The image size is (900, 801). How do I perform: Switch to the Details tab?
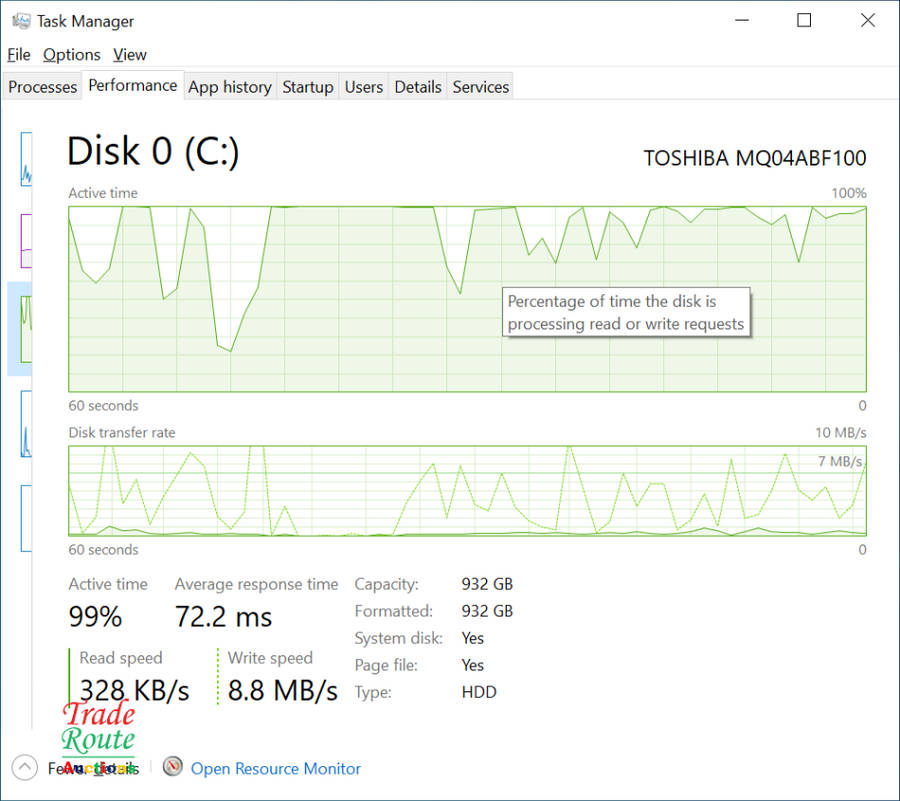coord(418,87)
